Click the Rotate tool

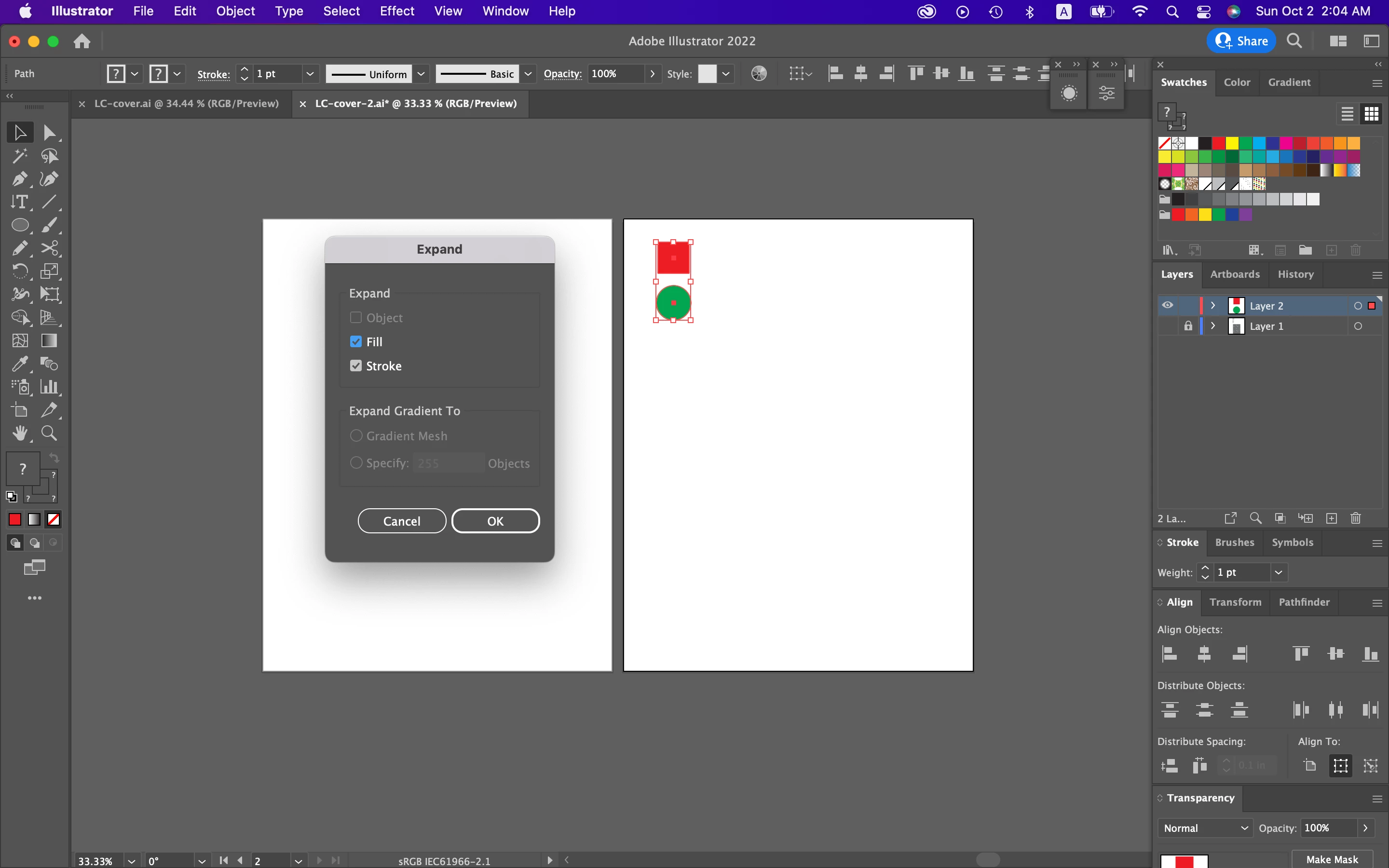20,271
